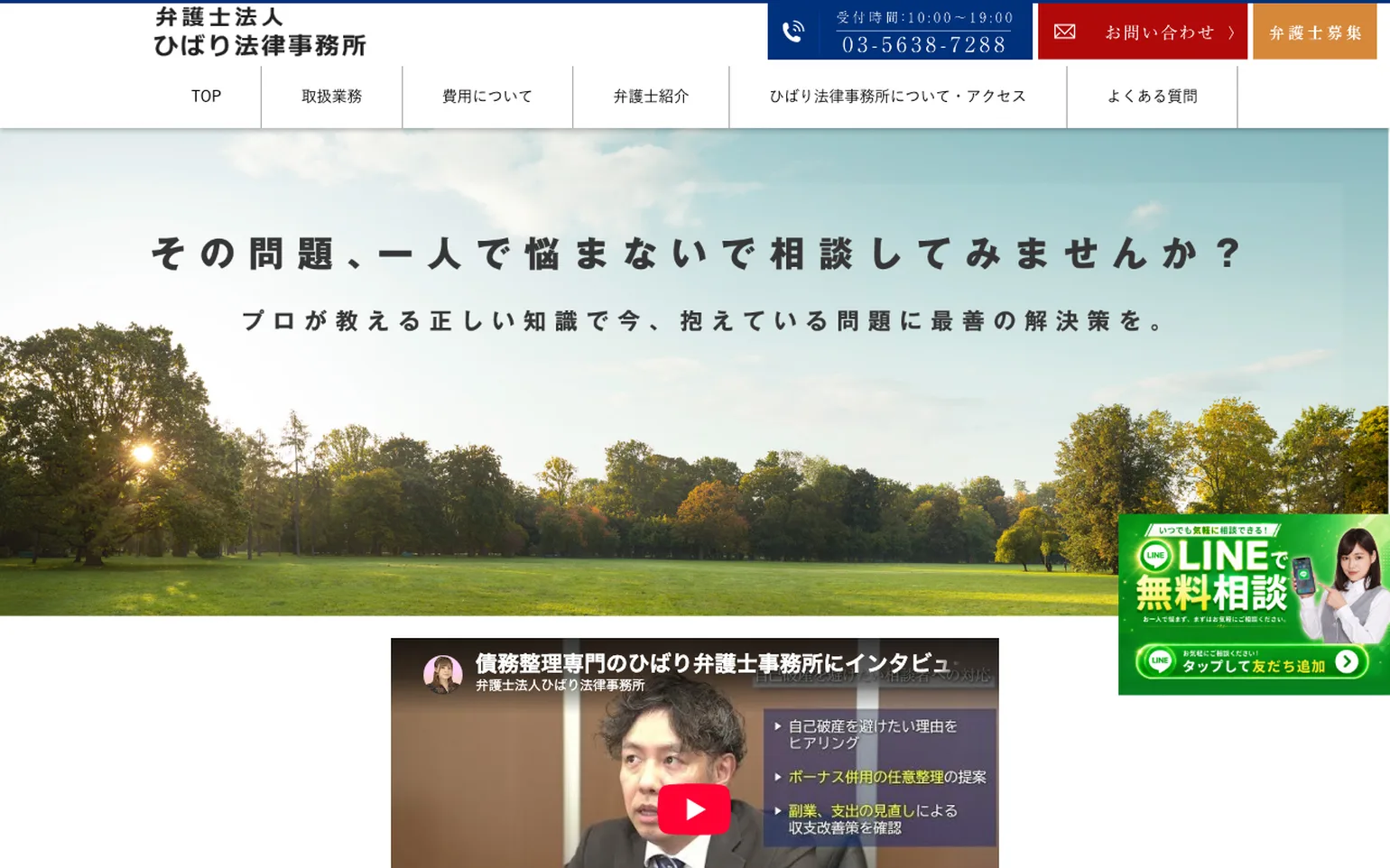Screen dimensions: 1390x868
Task: Click the channel name 弁護士法人ひばり法律事務所 on video
Action: 561,686
